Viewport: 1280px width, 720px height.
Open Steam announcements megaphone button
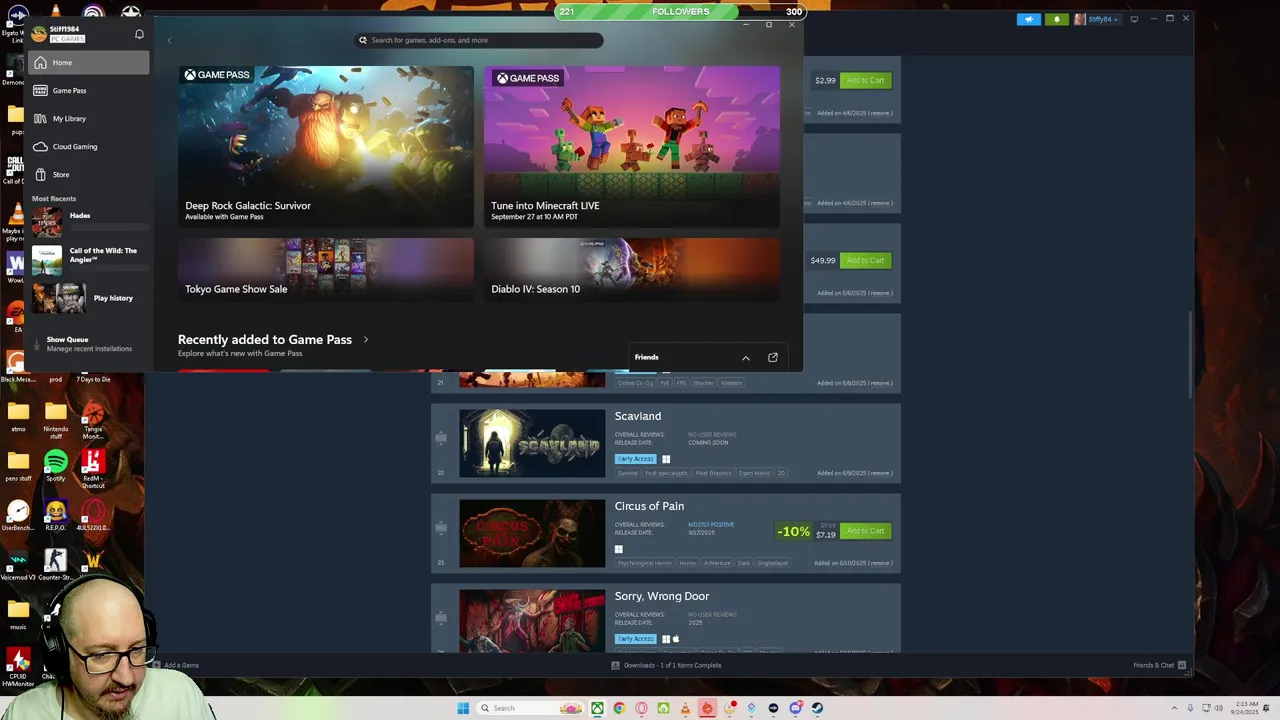point(1029,19)
